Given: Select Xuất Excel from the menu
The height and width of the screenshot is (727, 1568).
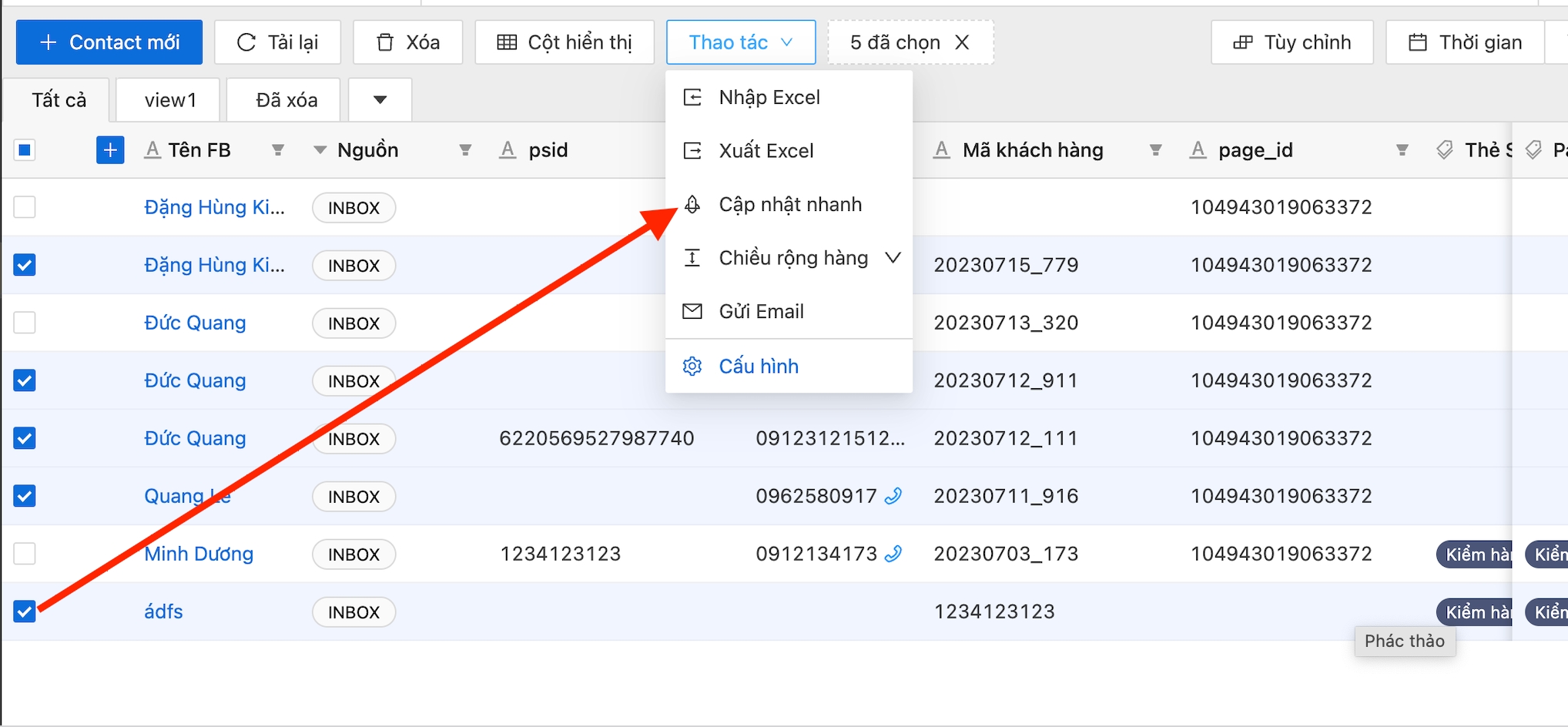Looking at the screenshot, I should click(766, 151).
